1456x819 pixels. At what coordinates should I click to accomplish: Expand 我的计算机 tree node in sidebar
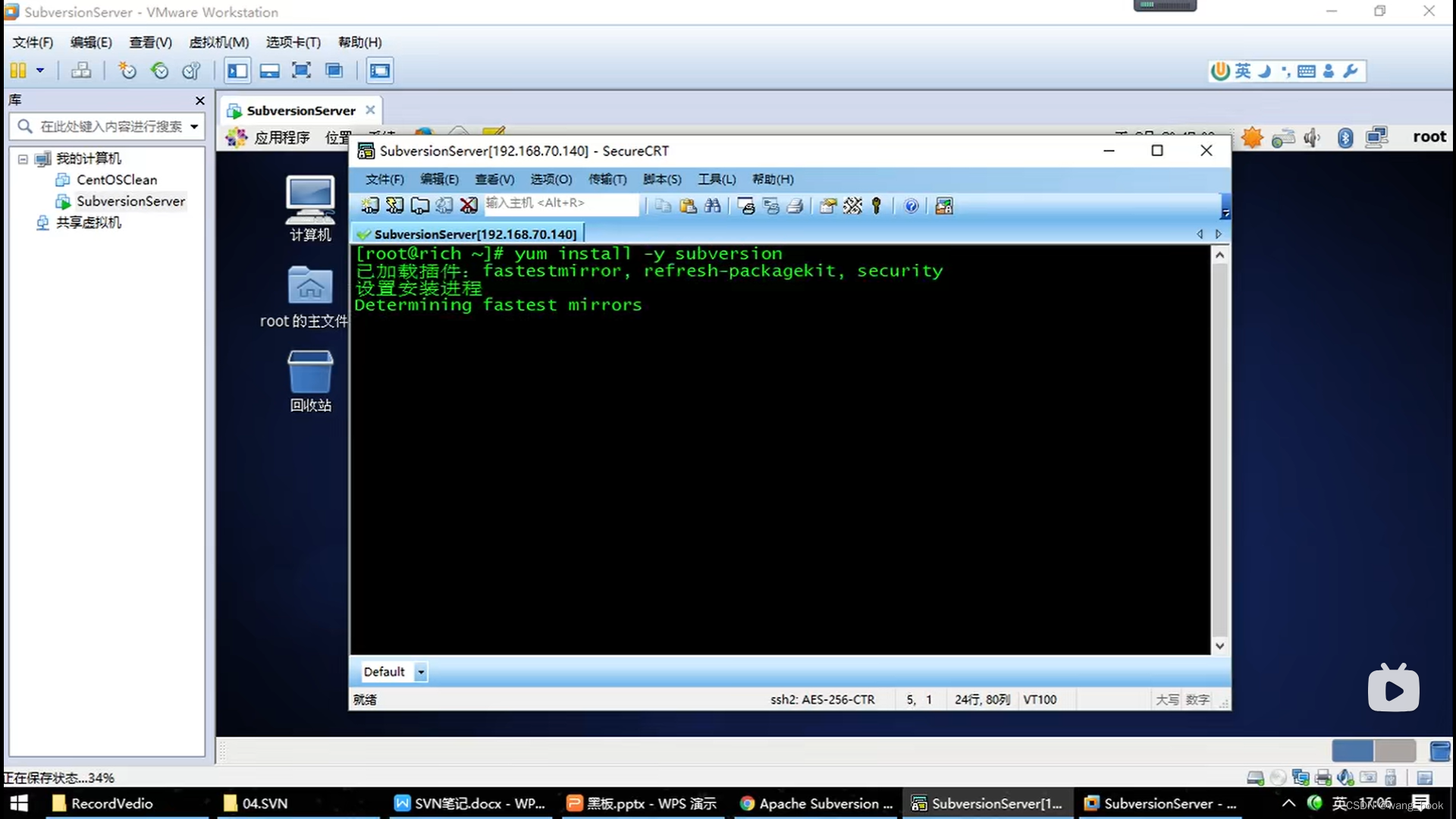coord(22,158)
